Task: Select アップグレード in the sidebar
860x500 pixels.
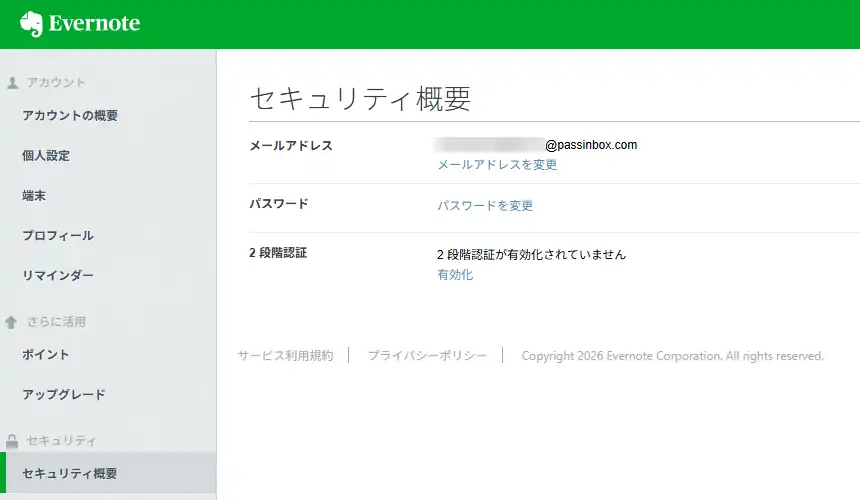Action: 64,395
